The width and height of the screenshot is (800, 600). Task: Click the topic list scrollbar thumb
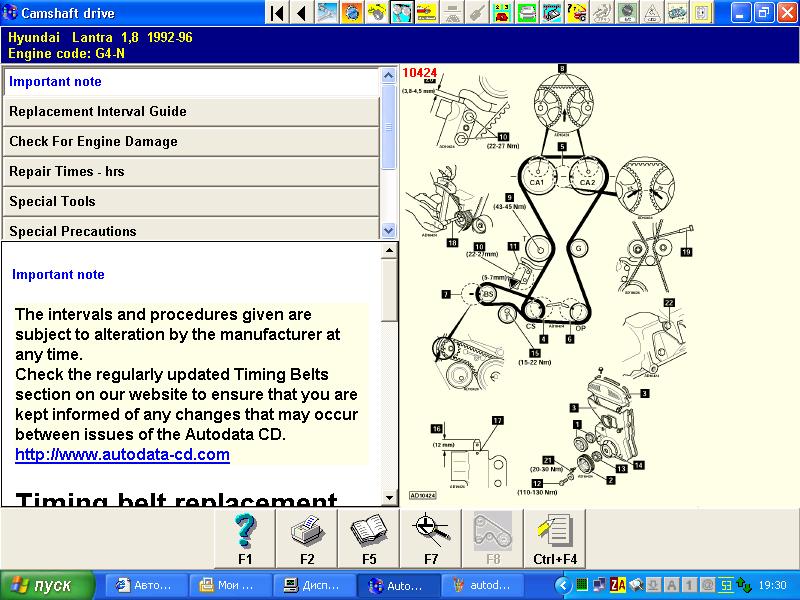388,127
